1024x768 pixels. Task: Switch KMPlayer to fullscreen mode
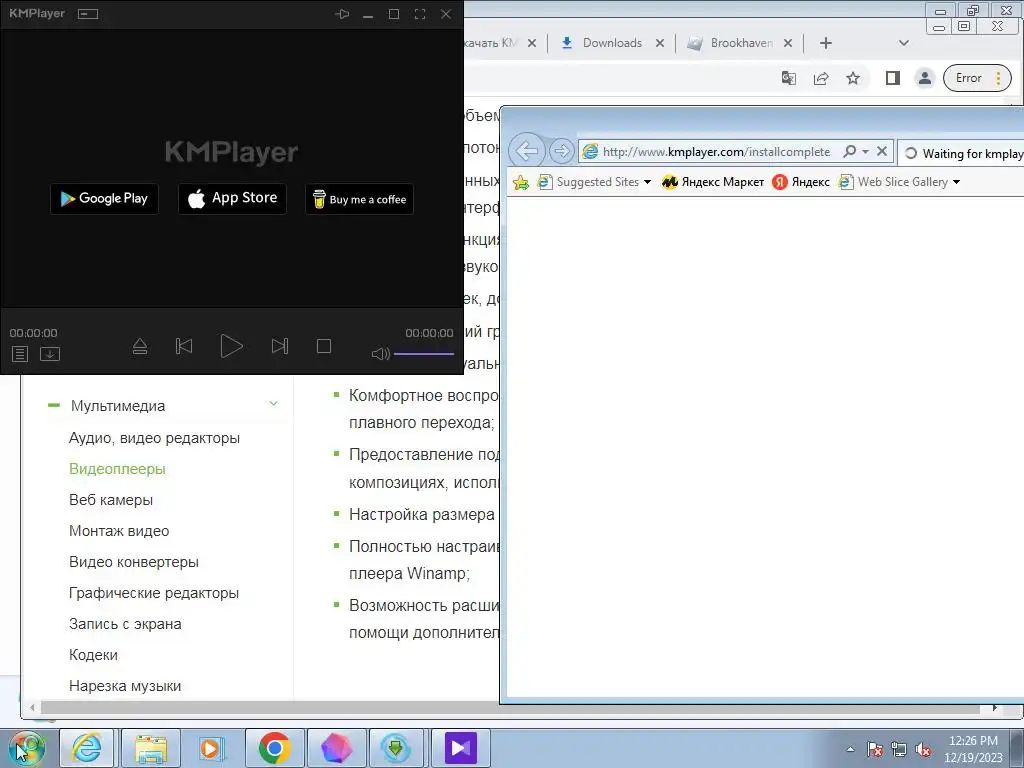(420, 14)
